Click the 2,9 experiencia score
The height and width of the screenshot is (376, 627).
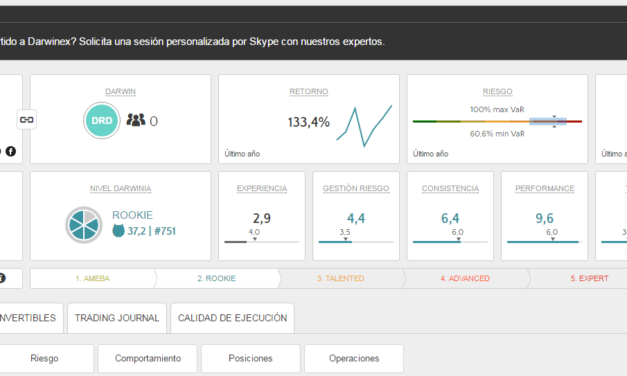pyautogui.click(x=262, y=218)
